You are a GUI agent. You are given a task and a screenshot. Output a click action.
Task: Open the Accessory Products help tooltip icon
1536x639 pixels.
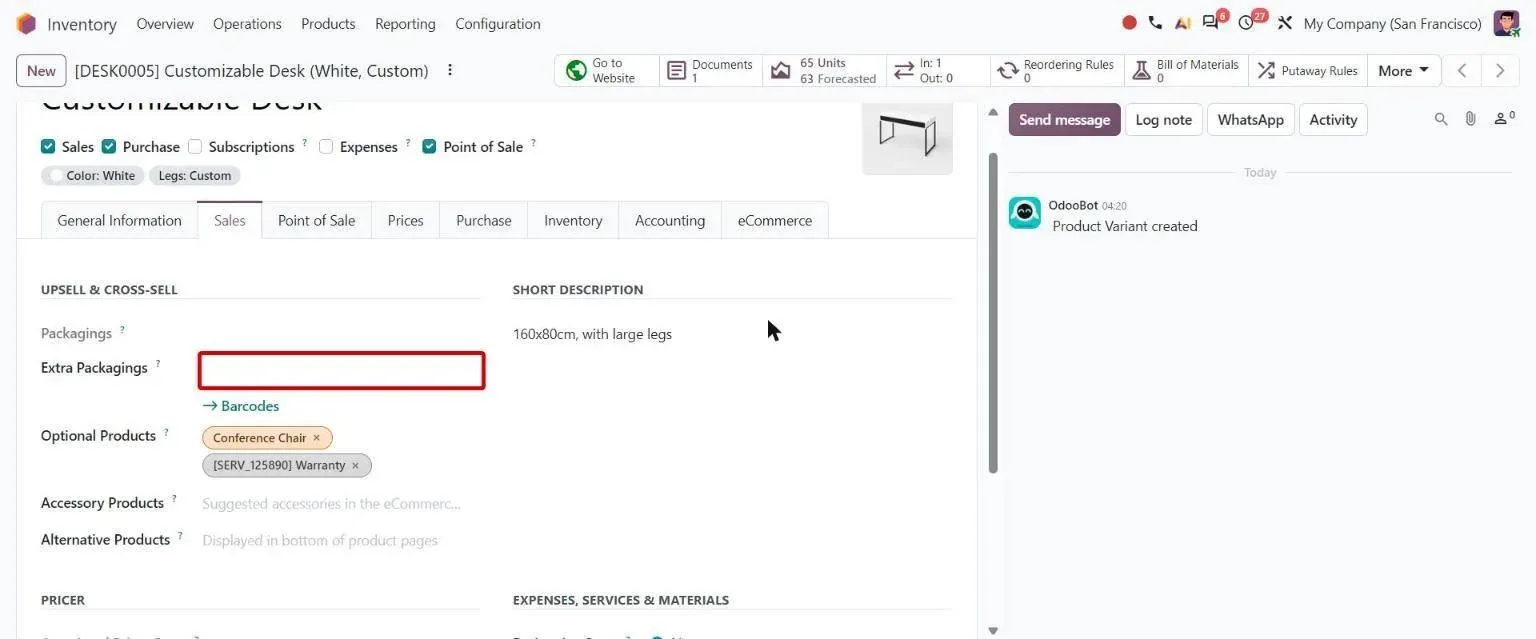point(174,499)
